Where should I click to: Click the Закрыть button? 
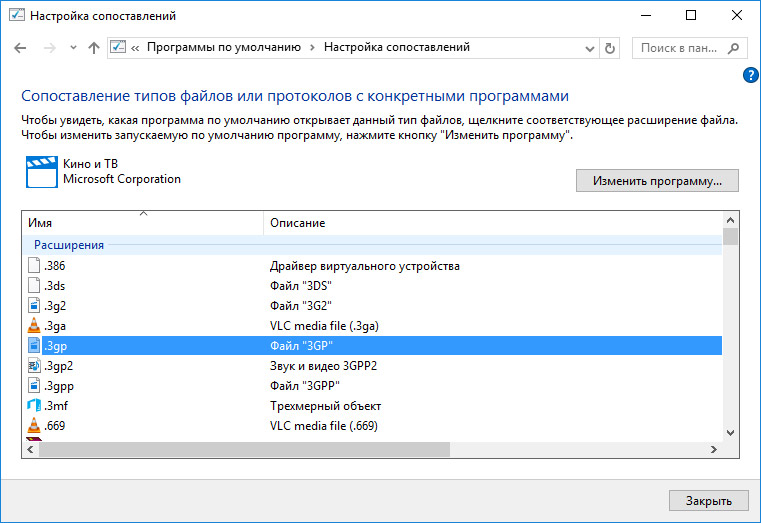pos(709,501)
